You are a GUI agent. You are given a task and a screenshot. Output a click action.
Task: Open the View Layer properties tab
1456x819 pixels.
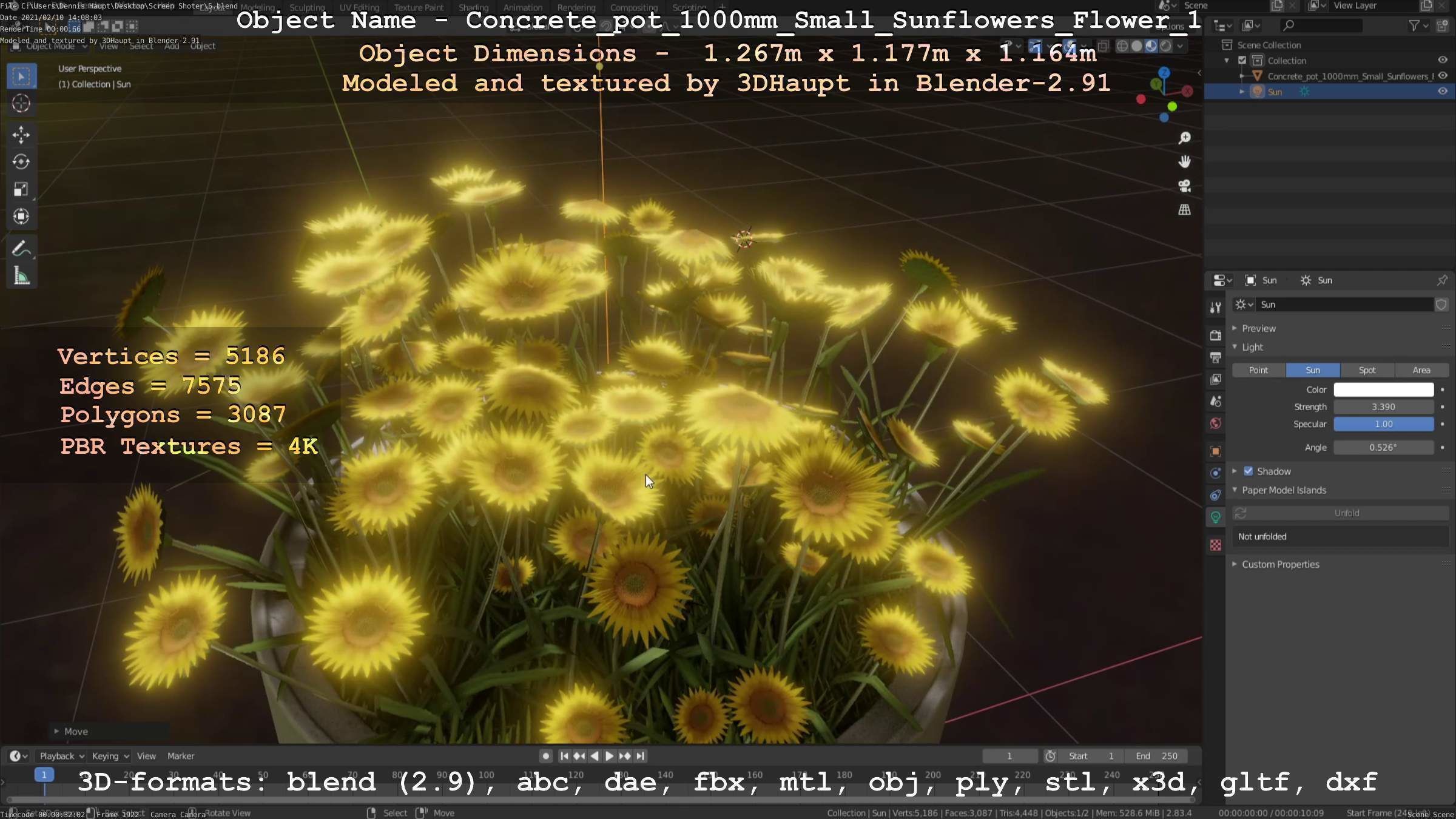[1215, 380]
